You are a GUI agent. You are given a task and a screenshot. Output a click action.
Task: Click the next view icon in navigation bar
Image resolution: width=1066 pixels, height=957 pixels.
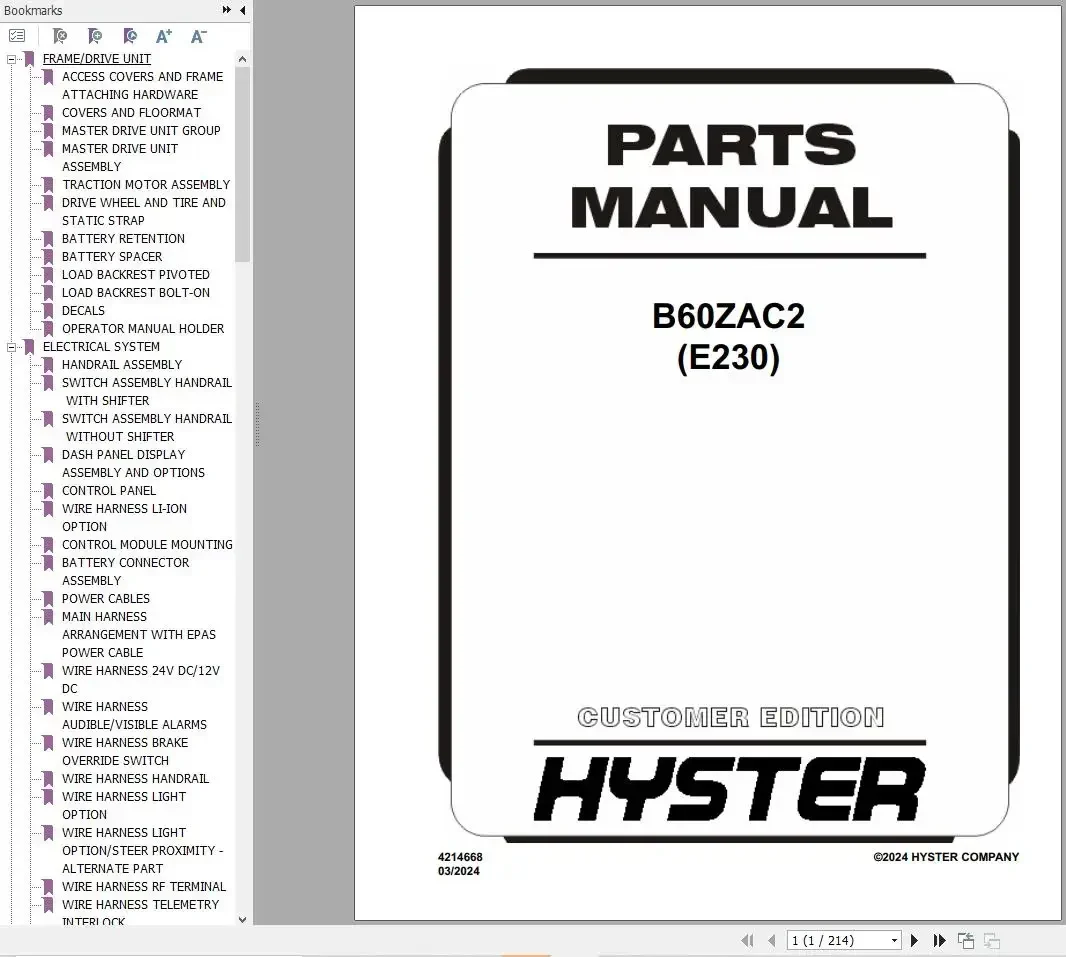click(x=990, y=940)
